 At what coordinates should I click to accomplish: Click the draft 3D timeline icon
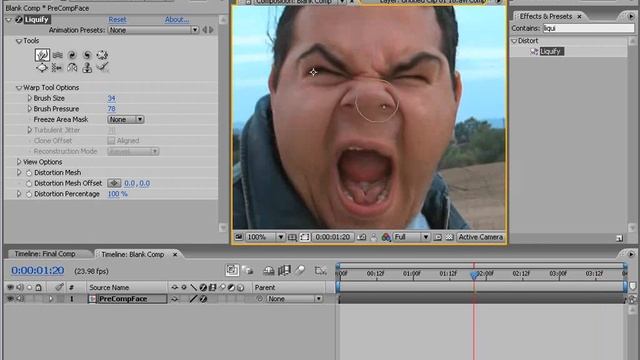pos(247,270)
